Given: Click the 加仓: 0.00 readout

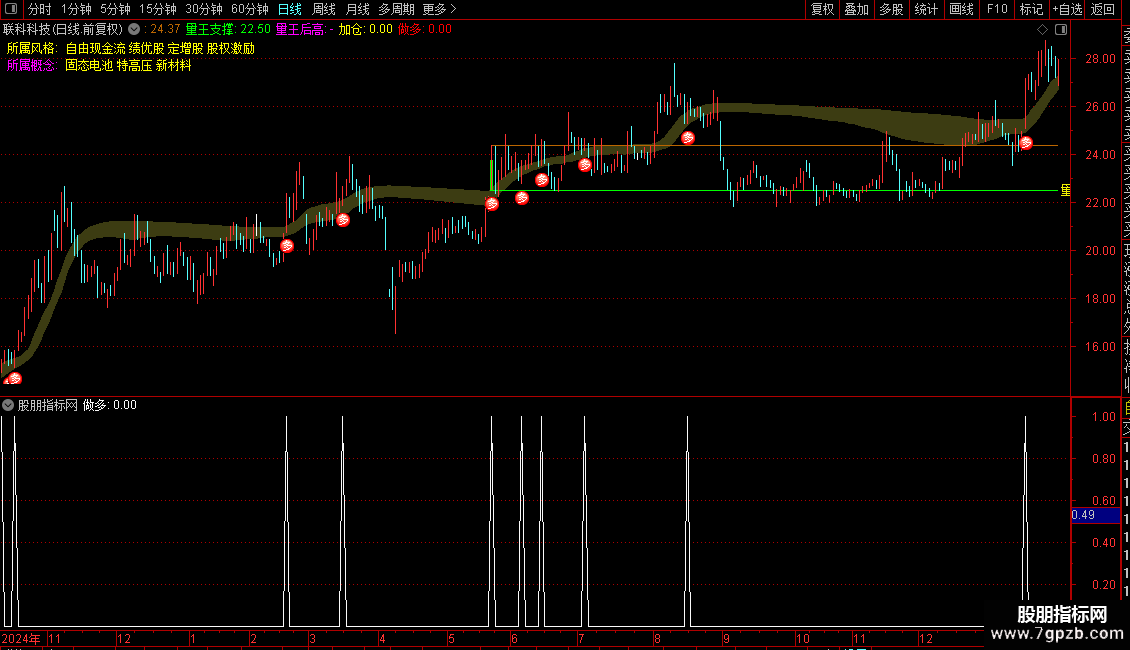Looking at the screenshot, I should 365,29.
